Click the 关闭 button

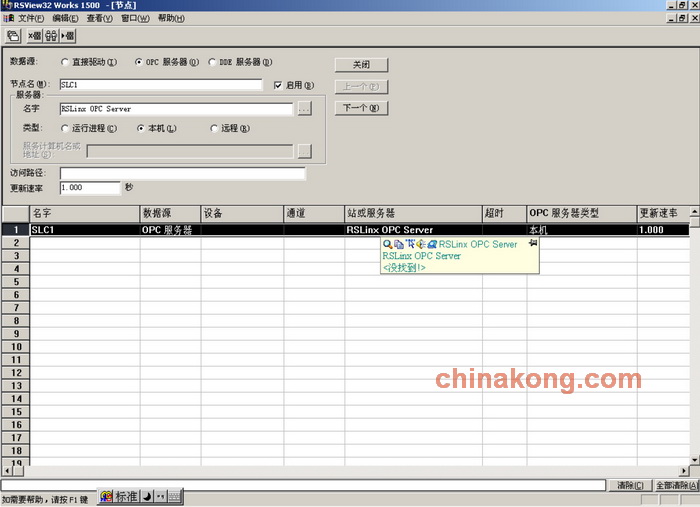pyautogui.click(x=362, y=65)
